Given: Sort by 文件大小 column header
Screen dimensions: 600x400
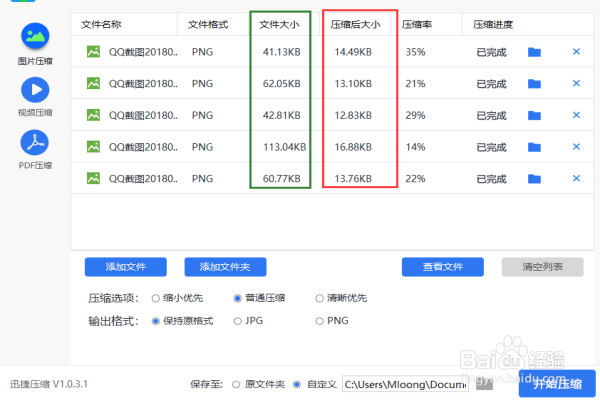Looking at the screenshot, I should coord(279,25).
